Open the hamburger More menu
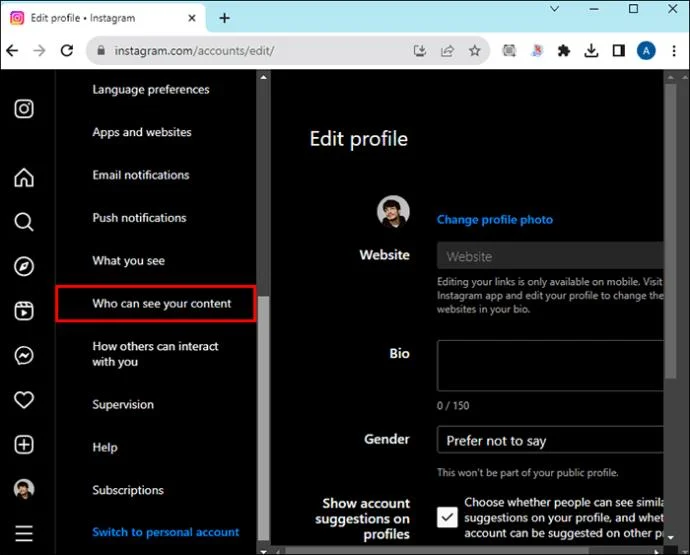Image resolution: width=690 pixels, height=555 pixels. (24, 533)
